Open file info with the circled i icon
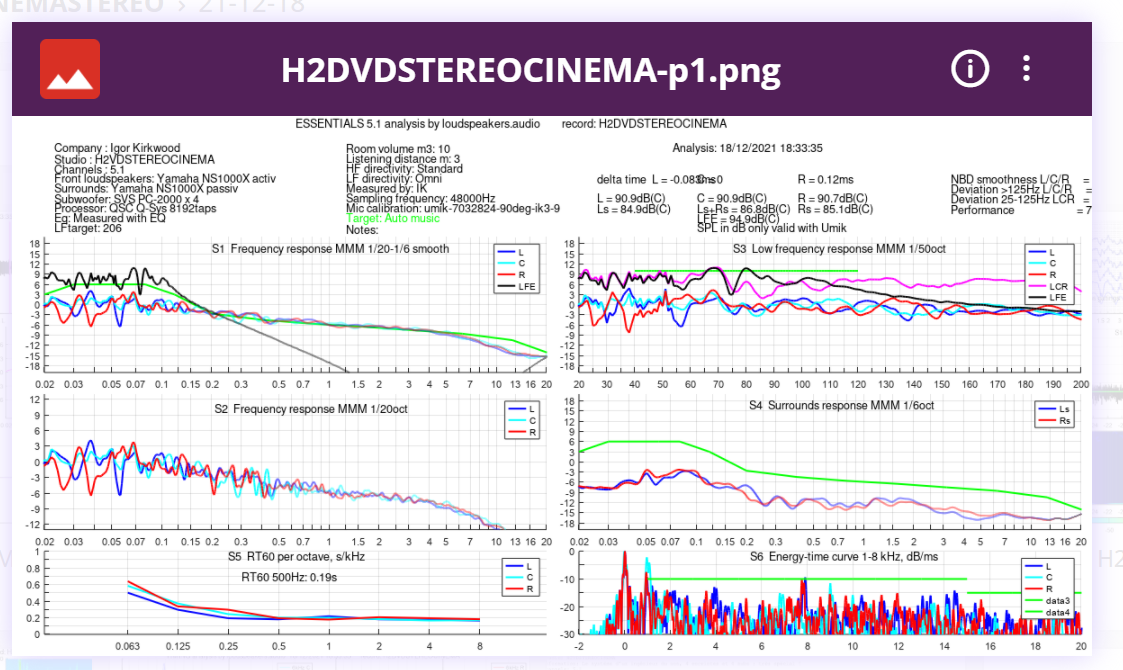 [969, 69]
